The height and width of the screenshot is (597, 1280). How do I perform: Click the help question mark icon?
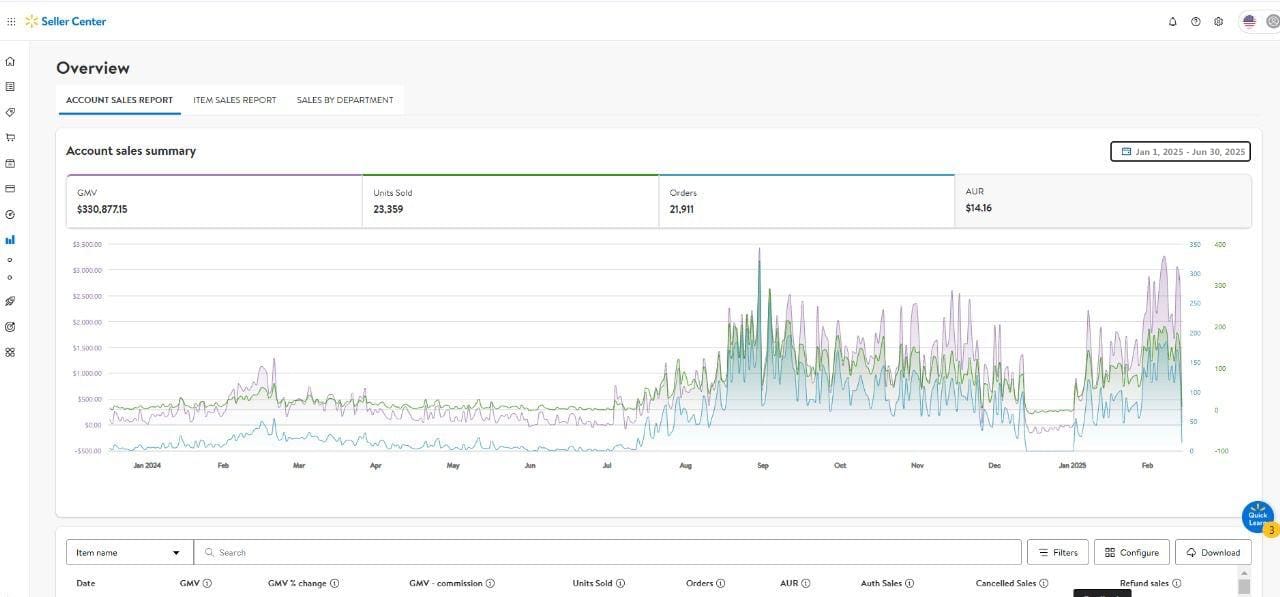[x=1195, y=21]
